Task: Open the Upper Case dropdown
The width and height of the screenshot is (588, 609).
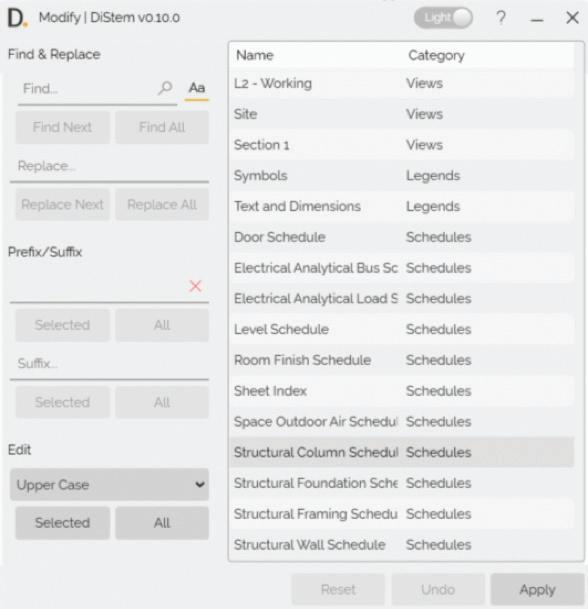Action: coord(110,484)
